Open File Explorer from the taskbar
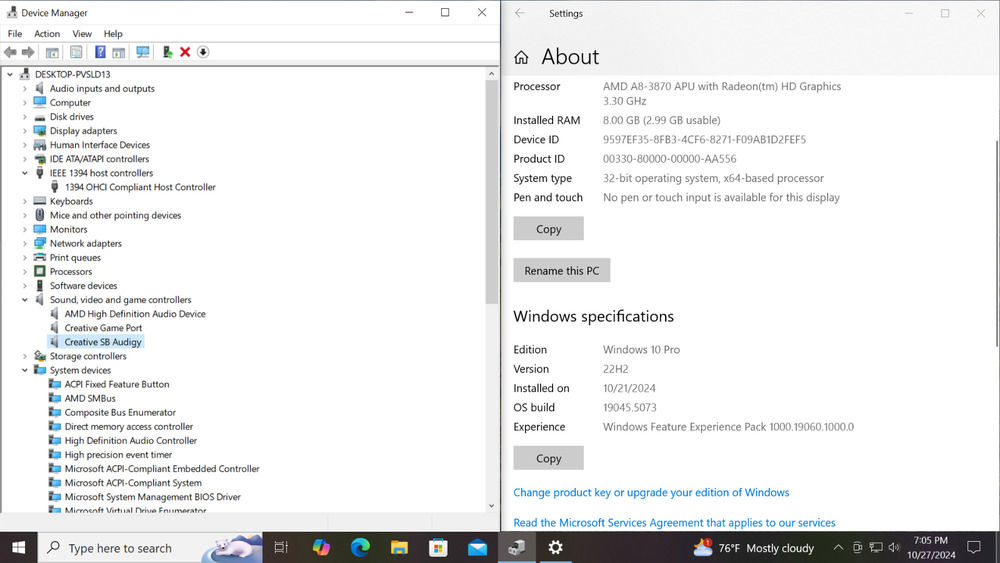1000x563 pixels. pos(399,547)
